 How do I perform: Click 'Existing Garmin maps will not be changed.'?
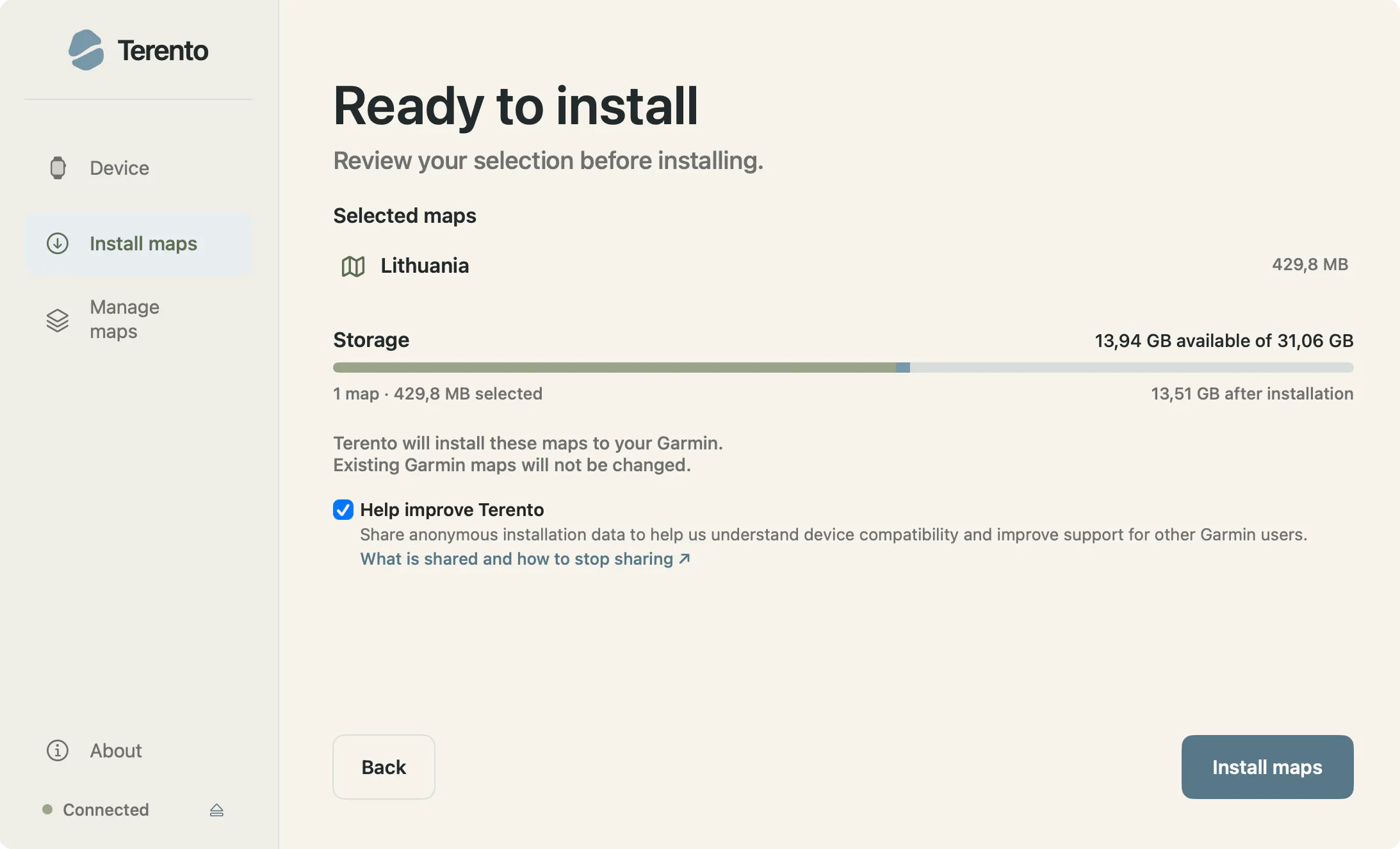click(x=512, y=465)
